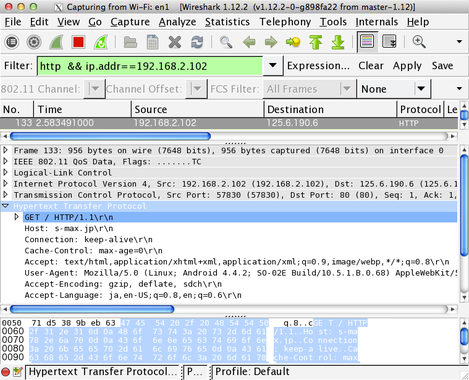Click the packet list horizontal scrollbar
Image resolution: width=469 pixels, height=380 pixels.
(x=110, y=136)
